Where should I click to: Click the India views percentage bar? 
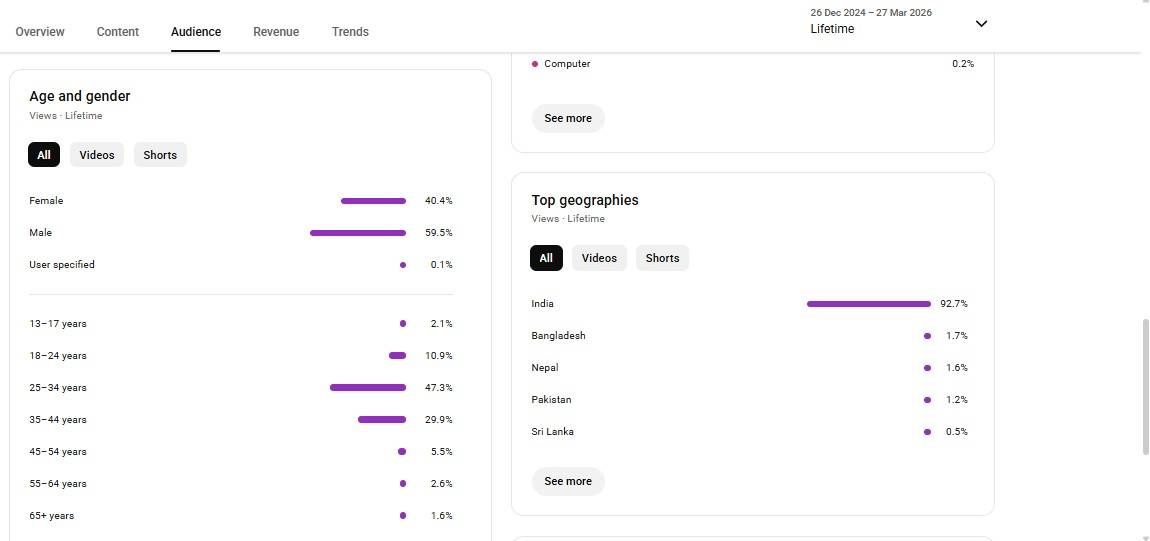pyautogui.click(x=868, y=304)
